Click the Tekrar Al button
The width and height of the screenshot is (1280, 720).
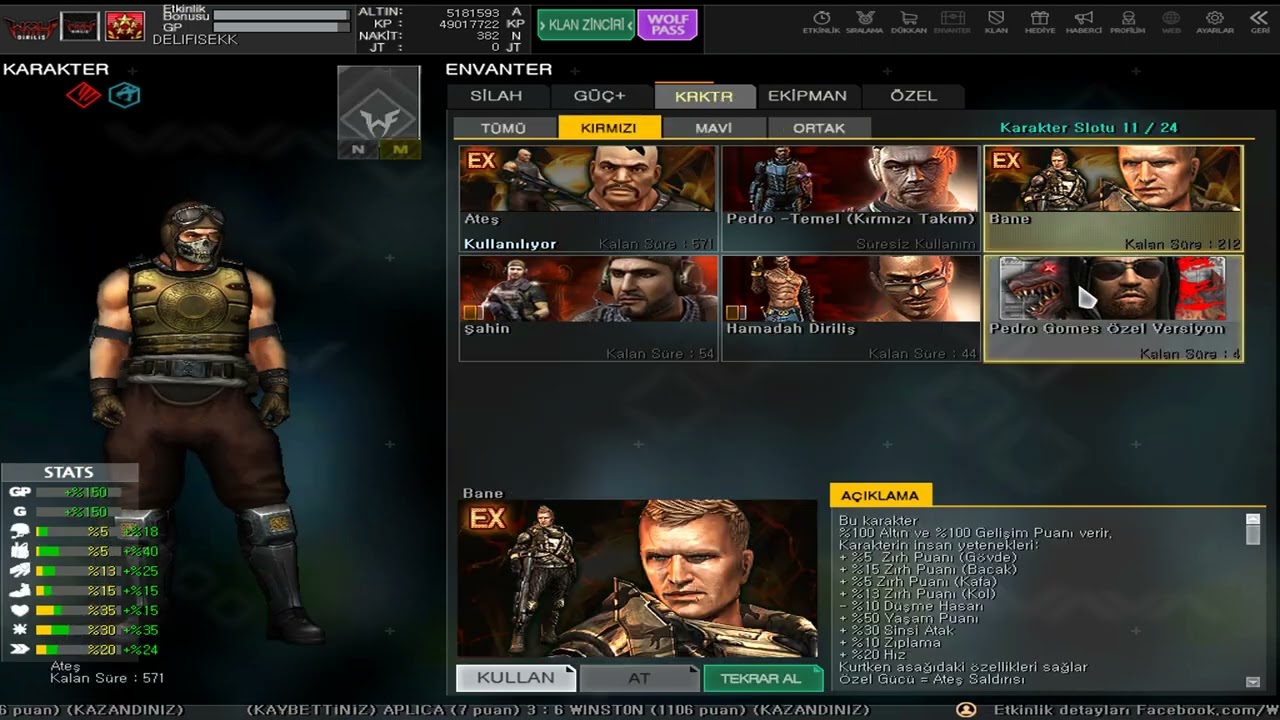click(763, 678)
